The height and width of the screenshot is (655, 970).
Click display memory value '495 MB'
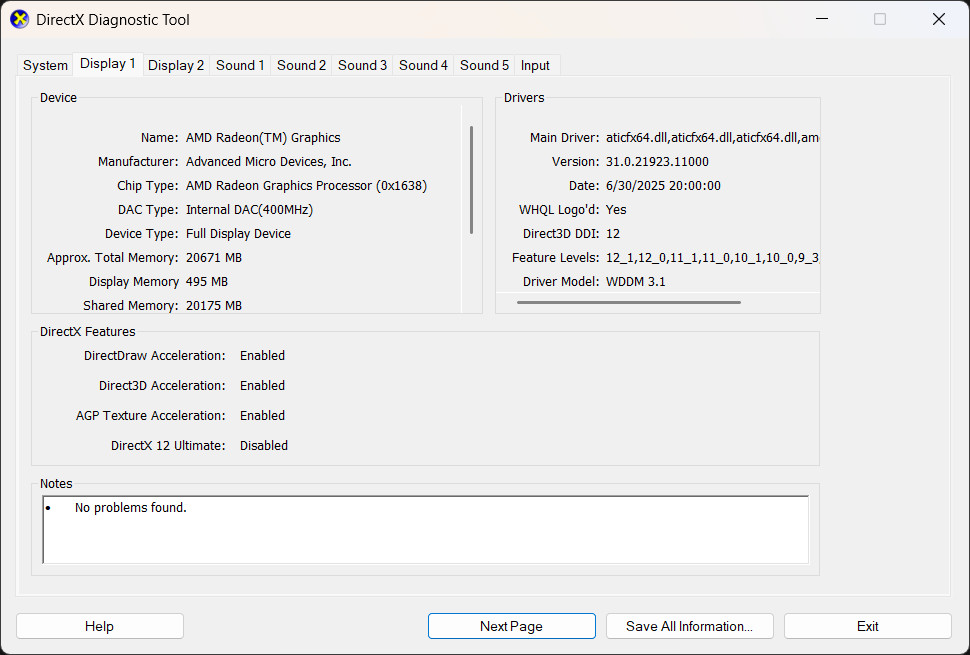207,282
